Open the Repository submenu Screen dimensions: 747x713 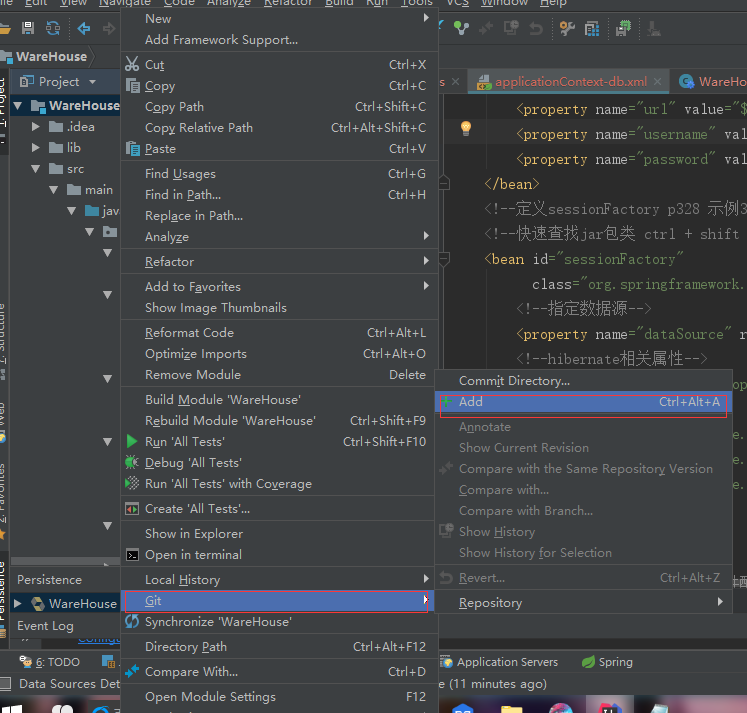tap(584, 603)
